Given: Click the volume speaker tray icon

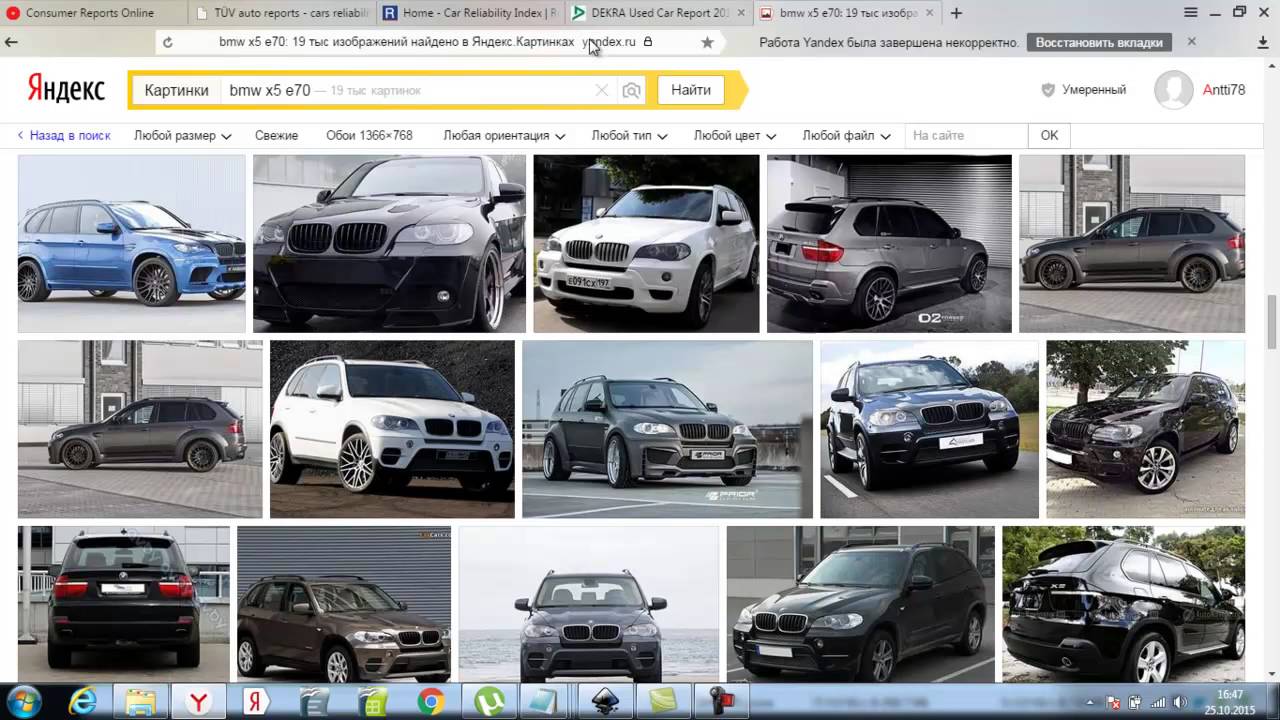Looking at the screenshot, I should [1179, 702].
